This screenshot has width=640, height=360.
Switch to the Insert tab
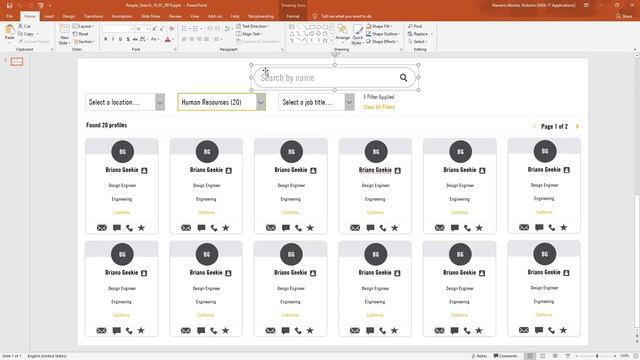point(49,16)
